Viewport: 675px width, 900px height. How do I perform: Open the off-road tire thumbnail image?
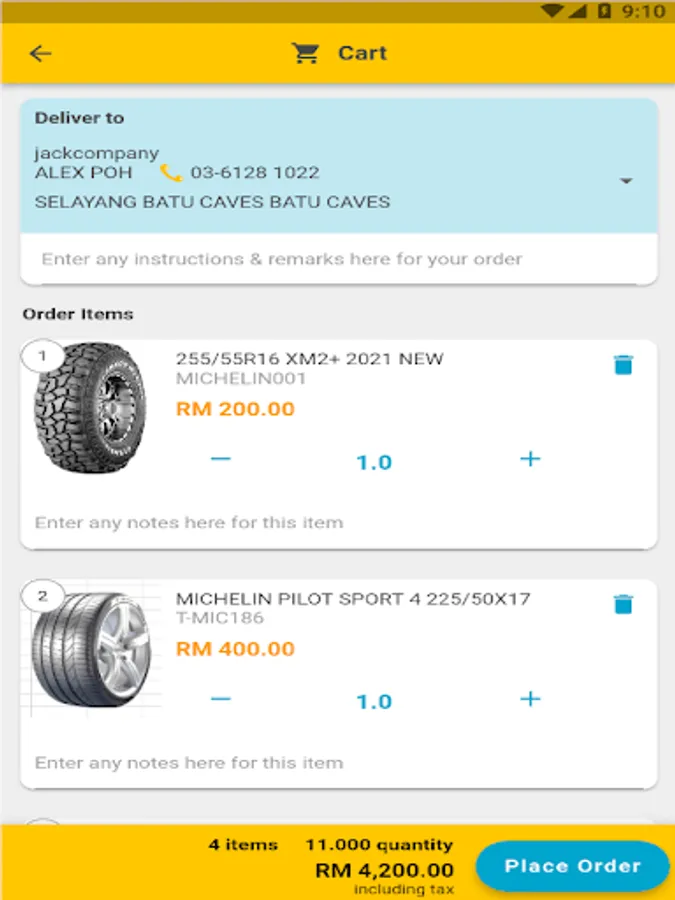pyautogui.click(x=92, y=409)
